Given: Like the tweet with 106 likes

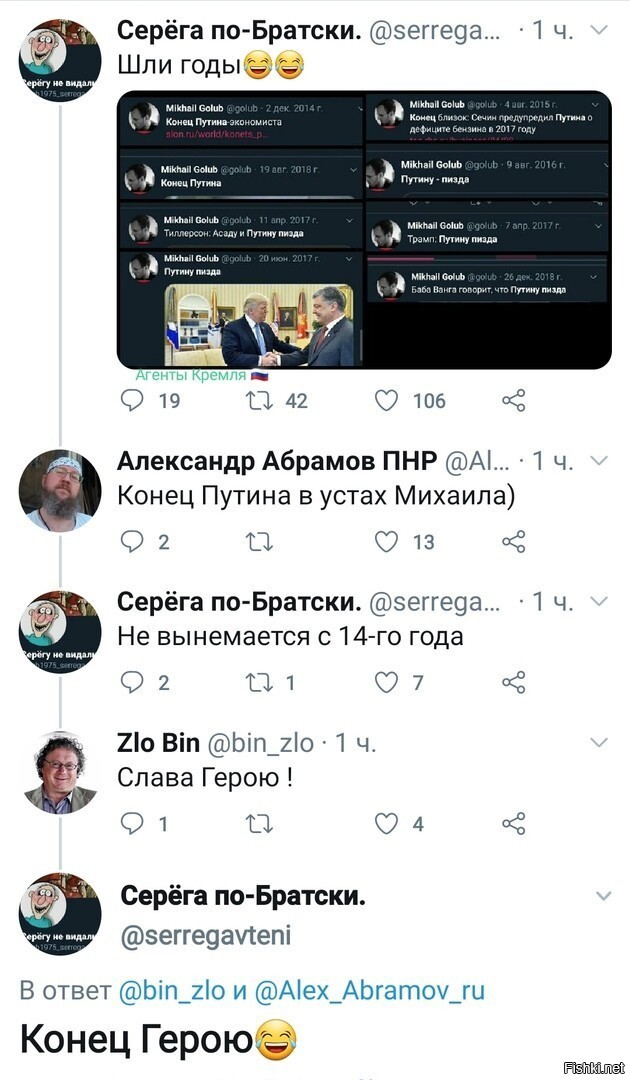Looking at the screenshot, I should (386, 400).
